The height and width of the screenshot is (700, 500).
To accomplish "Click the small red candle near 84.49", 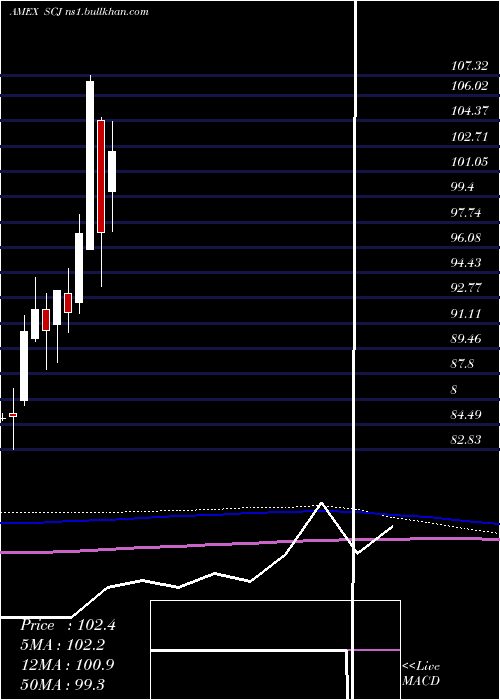I will 13,415.
